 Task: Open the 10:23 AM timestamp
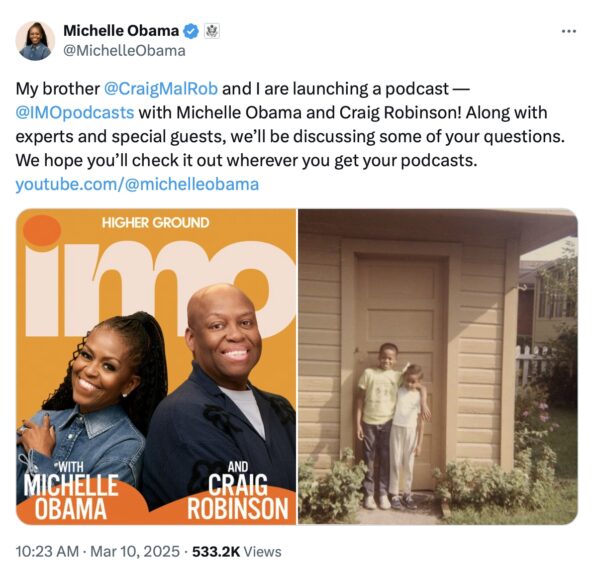pos(47,551)
